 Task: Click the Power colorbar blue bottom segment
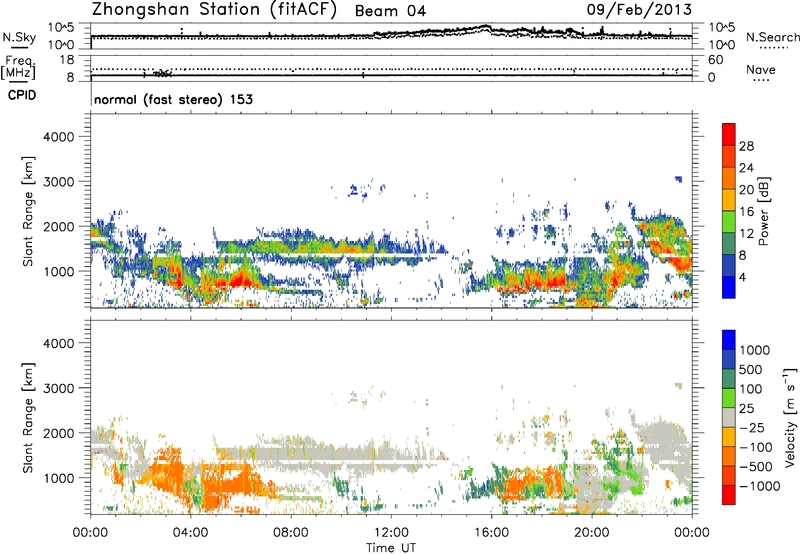tap(729, 287)
